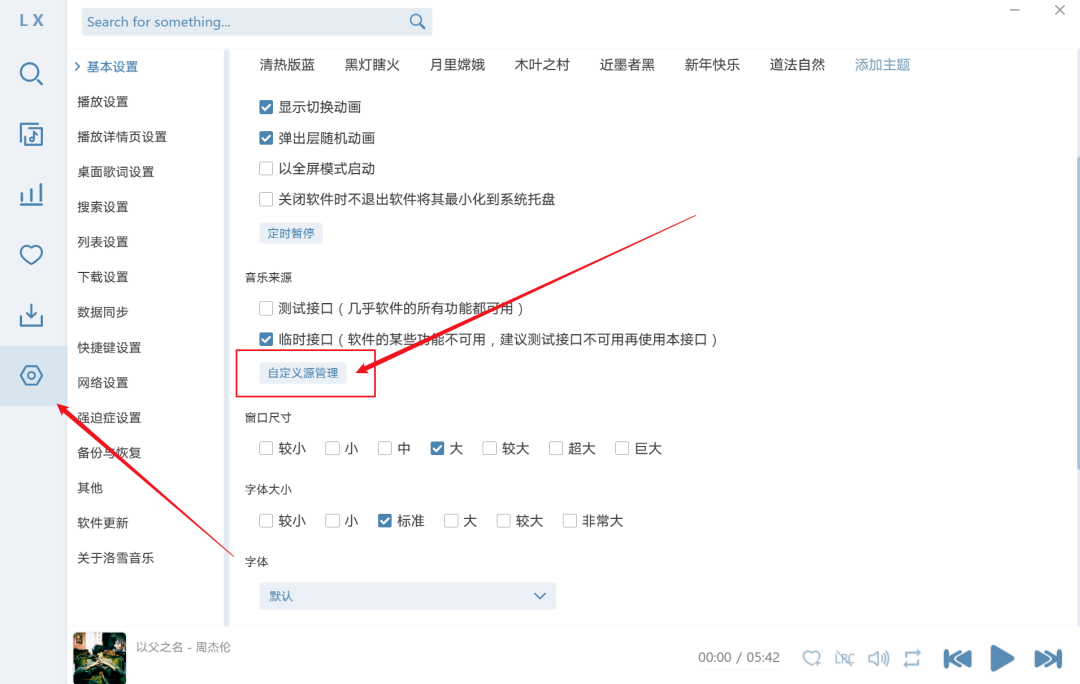
Task: Select 测试接口 music source option
Action: click(x=266, y=308)
